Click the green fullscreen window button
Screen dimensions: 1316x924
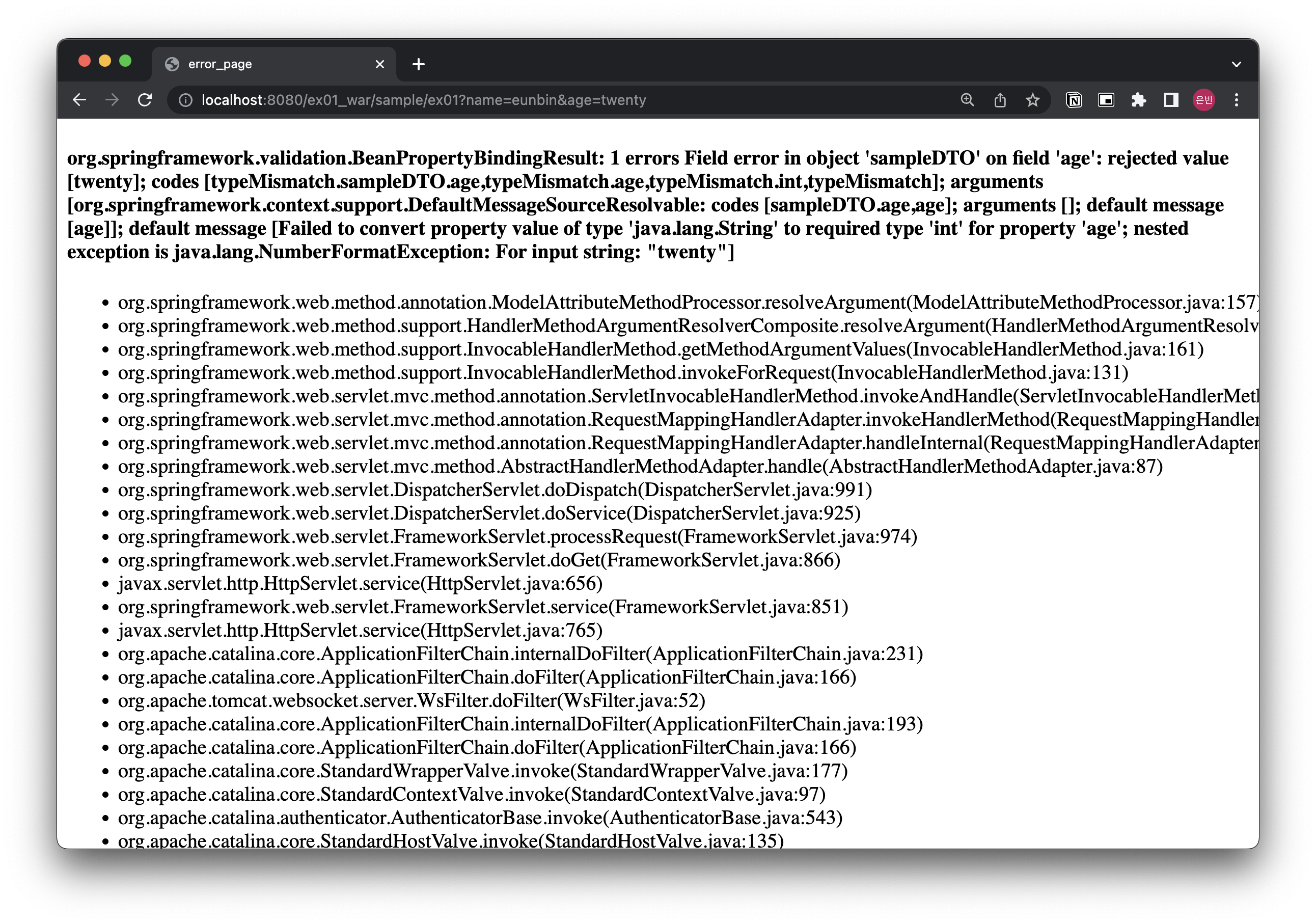tap(125, 61)
